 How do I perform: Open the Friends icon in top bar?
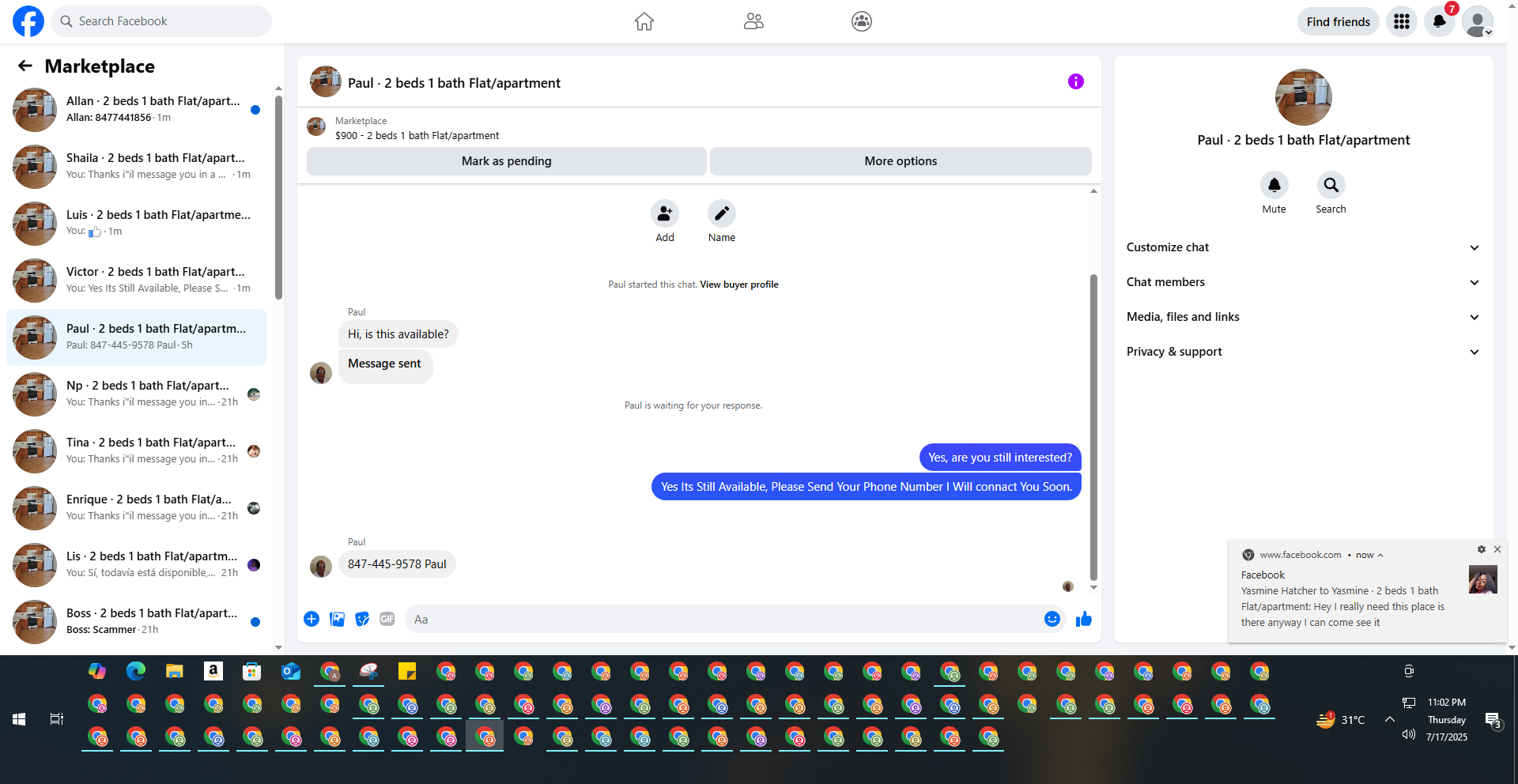[753, 21]
